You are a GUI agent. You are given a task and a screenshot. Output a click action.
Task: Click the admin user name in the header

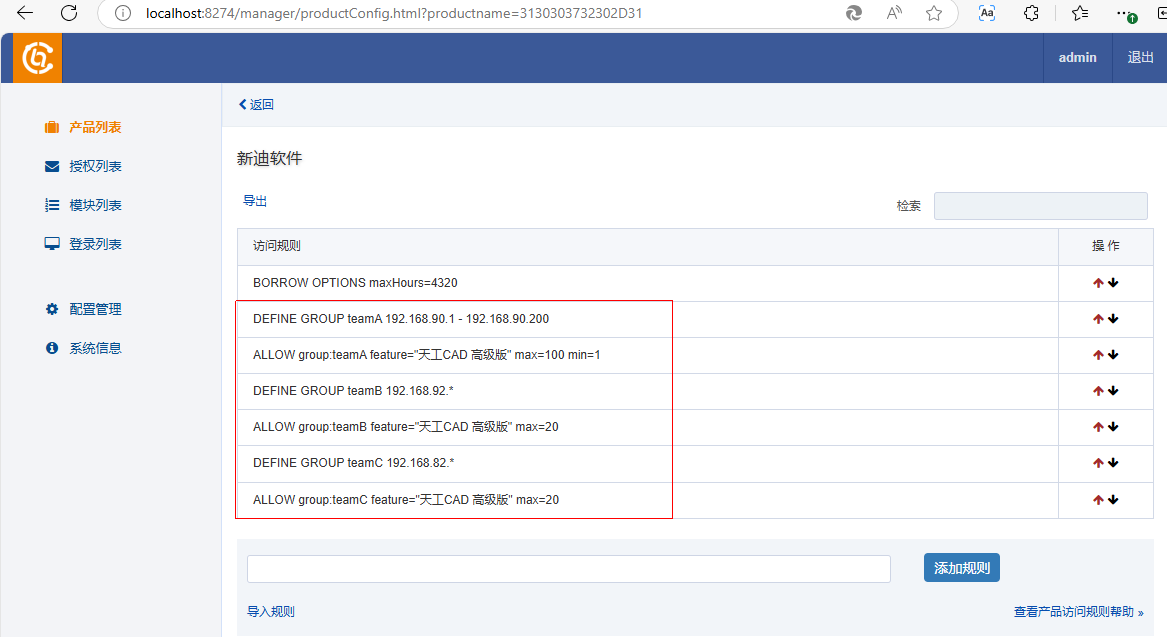click(x=1078, y=57)
